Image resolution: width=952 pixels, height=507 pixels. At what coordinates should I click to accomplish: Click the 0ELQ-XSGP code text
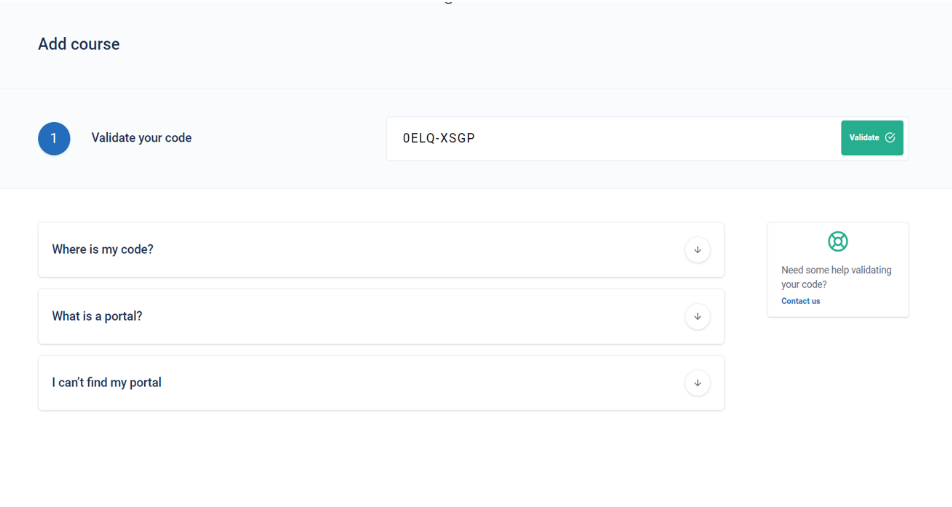[438, 138]
